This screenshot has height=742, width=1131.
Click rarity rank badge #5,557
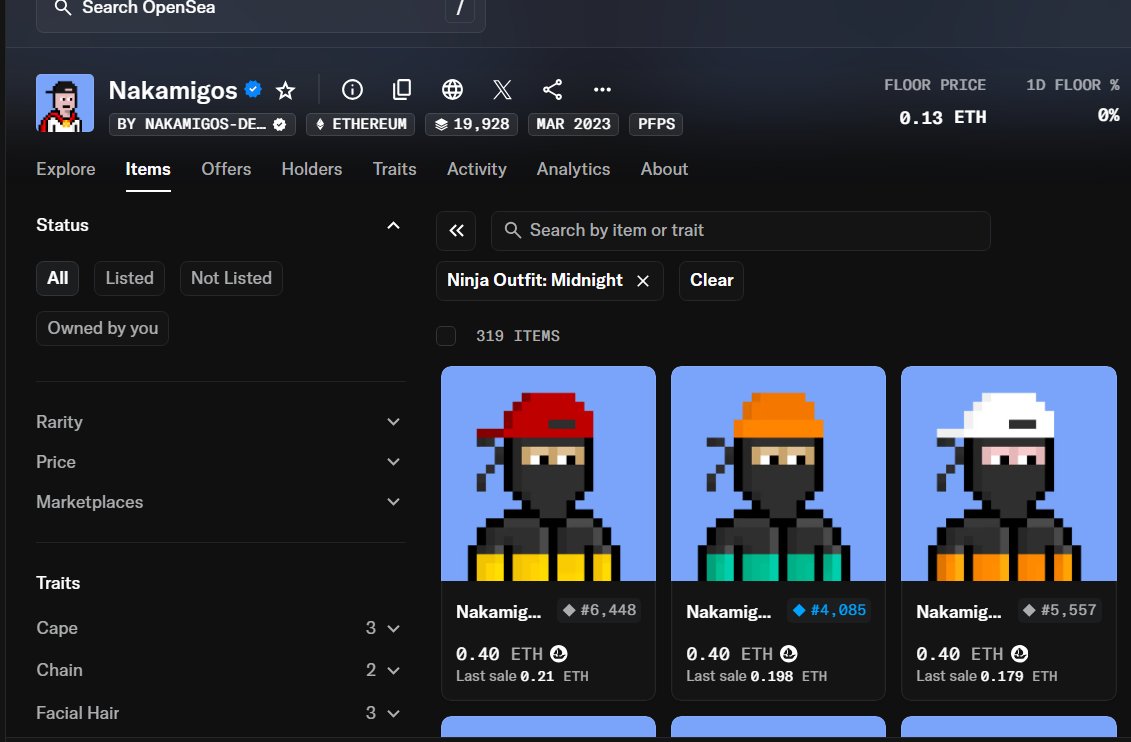pyautogui.click(x=1059, y=610)
